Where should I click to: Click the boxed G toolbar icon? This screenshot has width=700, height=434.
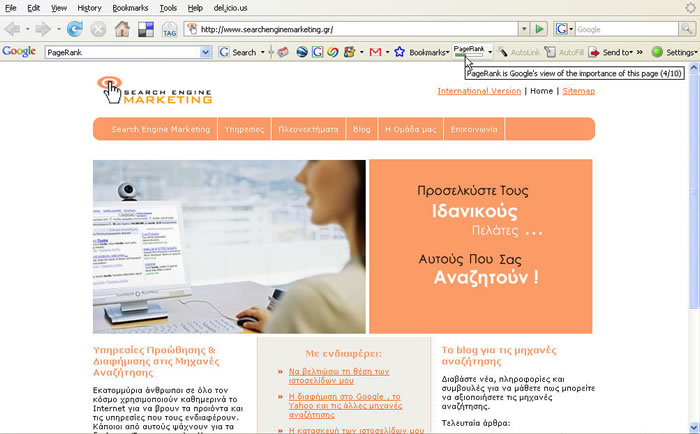click(317, 52)
